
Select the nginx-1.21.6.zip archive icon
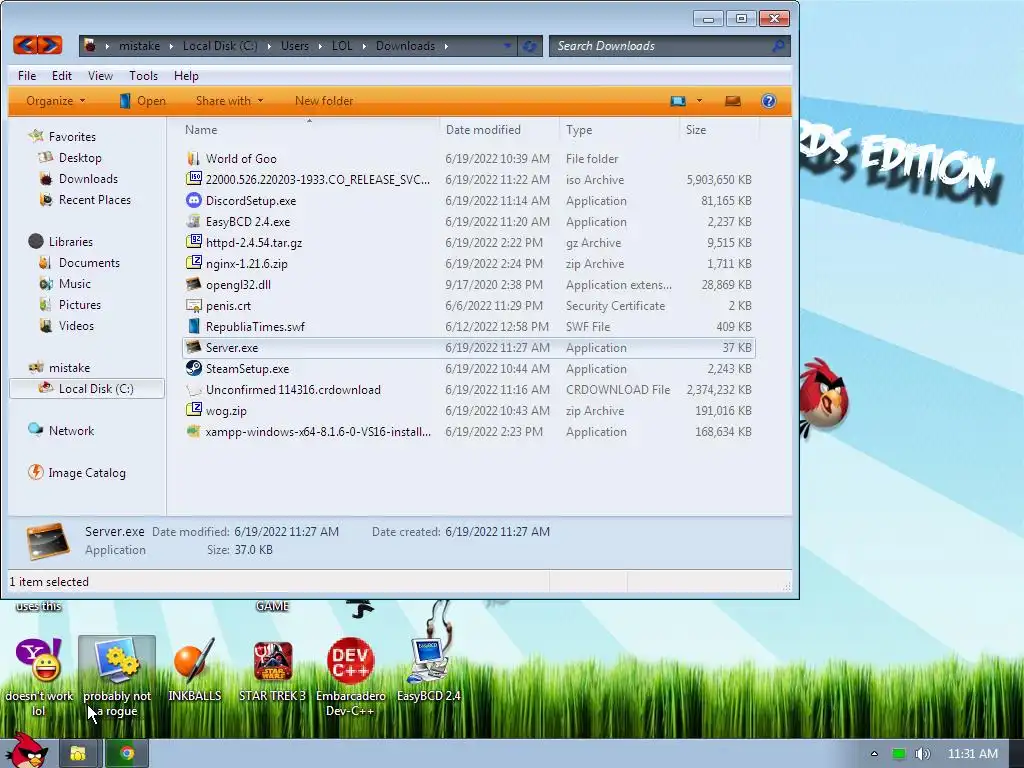(x=193, y=263)
